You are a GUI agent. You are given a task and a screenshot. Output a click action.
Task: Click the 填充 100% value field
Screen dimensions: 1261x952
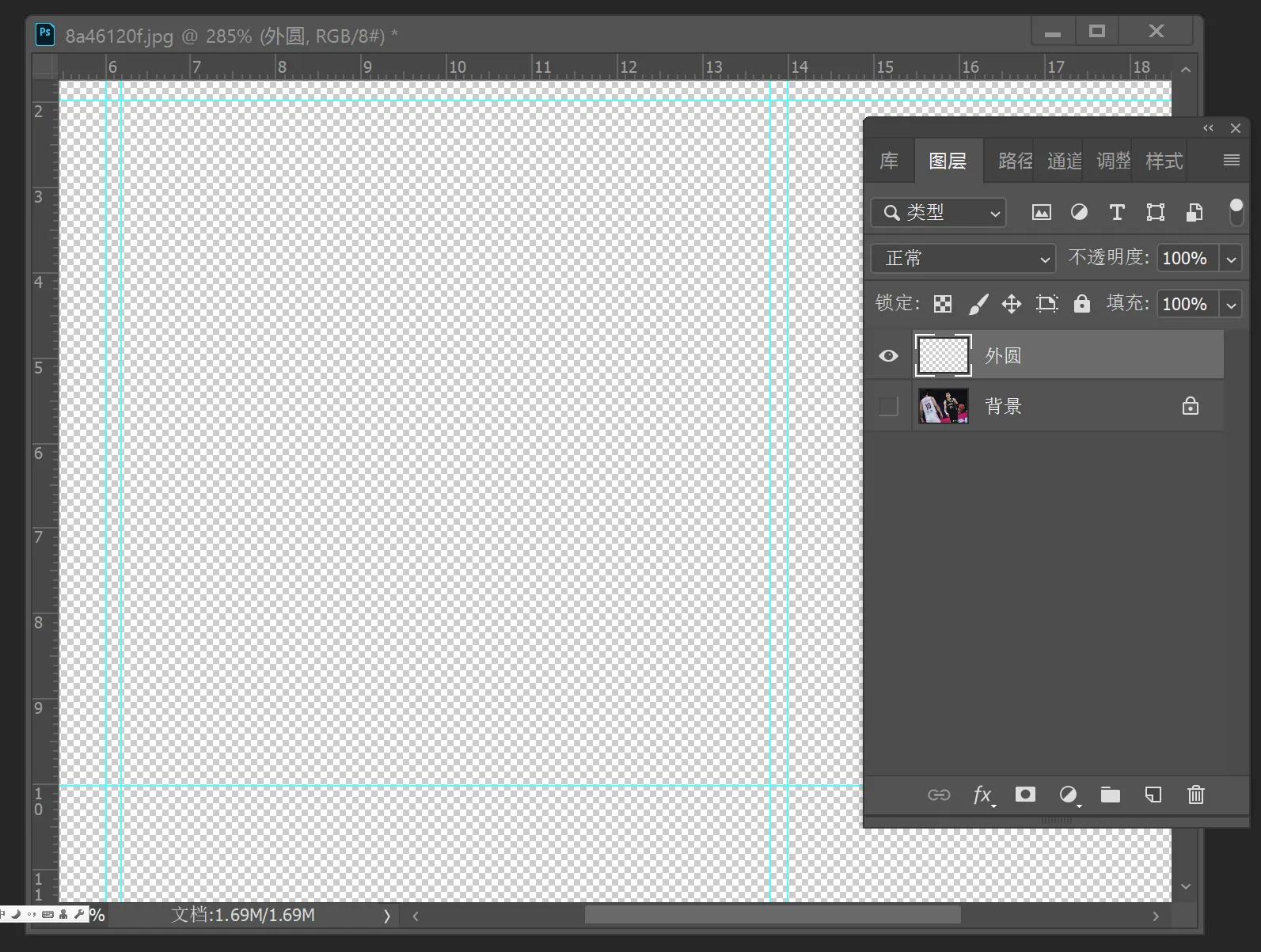1187,305
